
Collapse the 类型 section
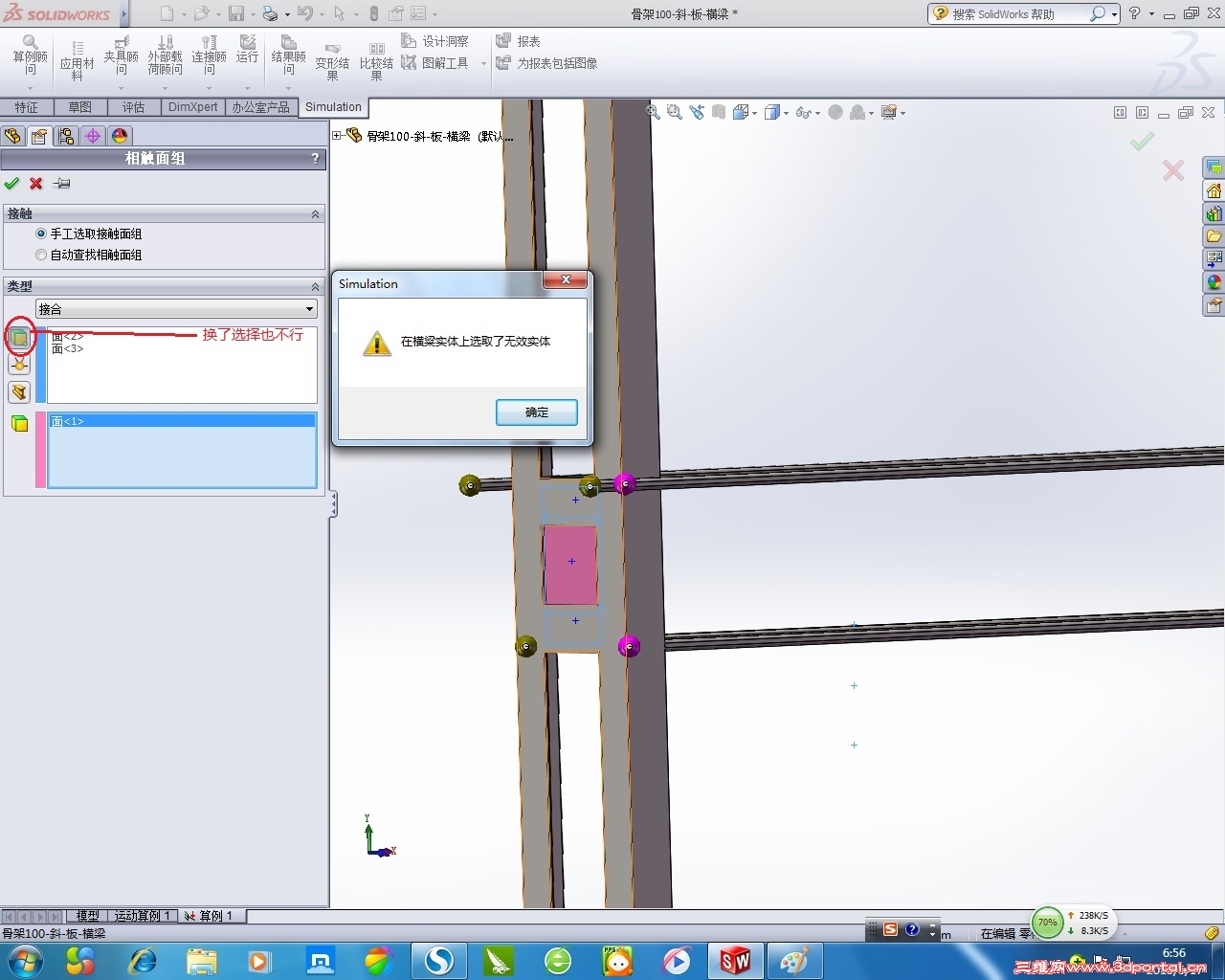[x=315, y=286]
